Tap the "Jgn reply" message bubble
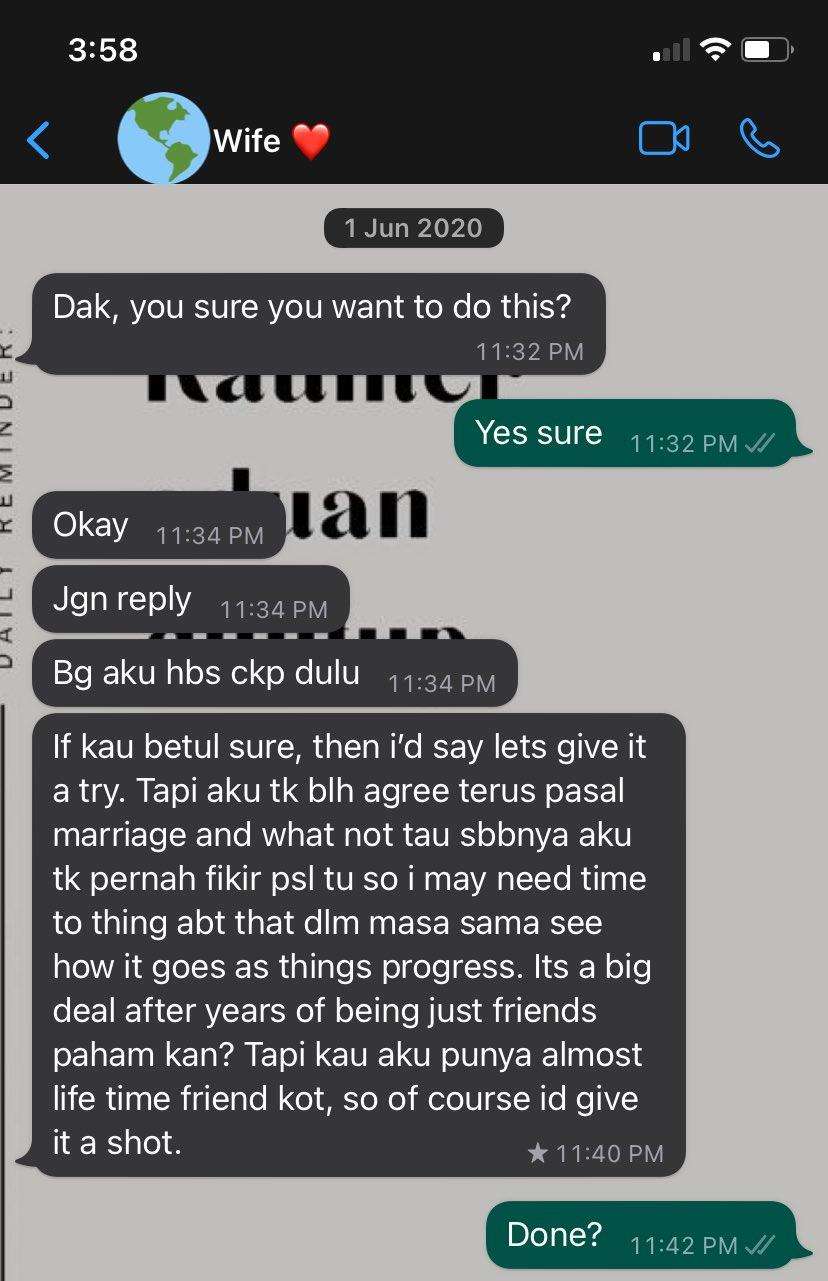The height and width of the screenshot is (1281, 828). click(x=191, y=599)
